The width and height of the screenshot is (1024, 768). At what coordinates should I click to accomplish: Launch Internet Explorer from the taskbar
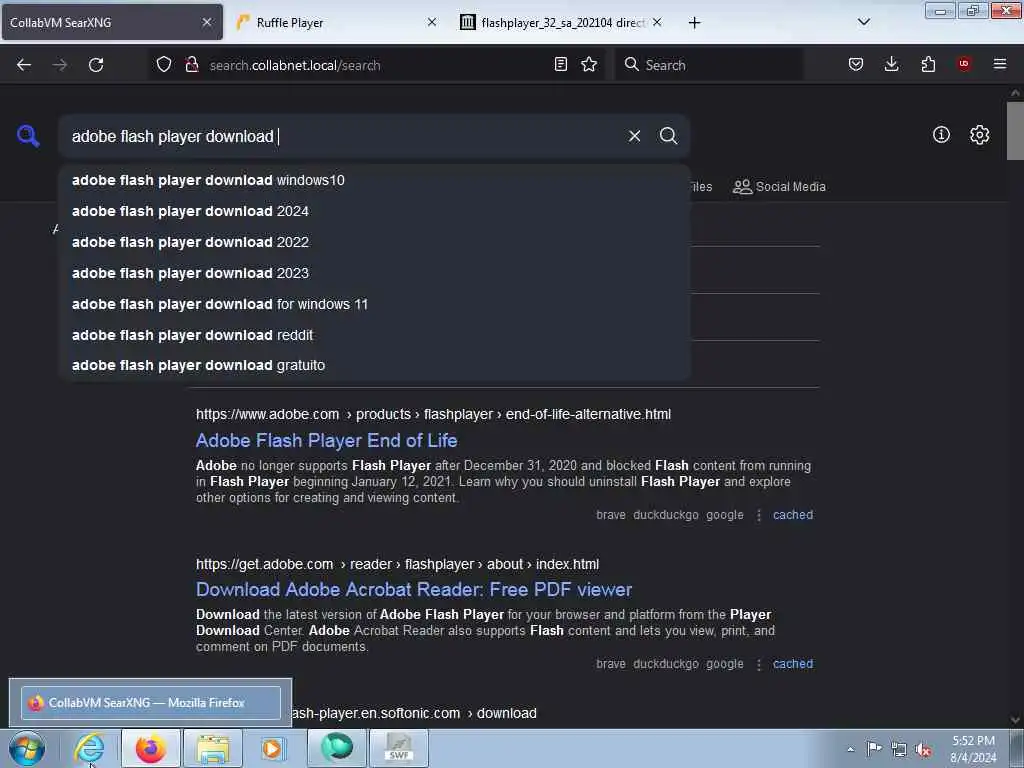point(89,748)
